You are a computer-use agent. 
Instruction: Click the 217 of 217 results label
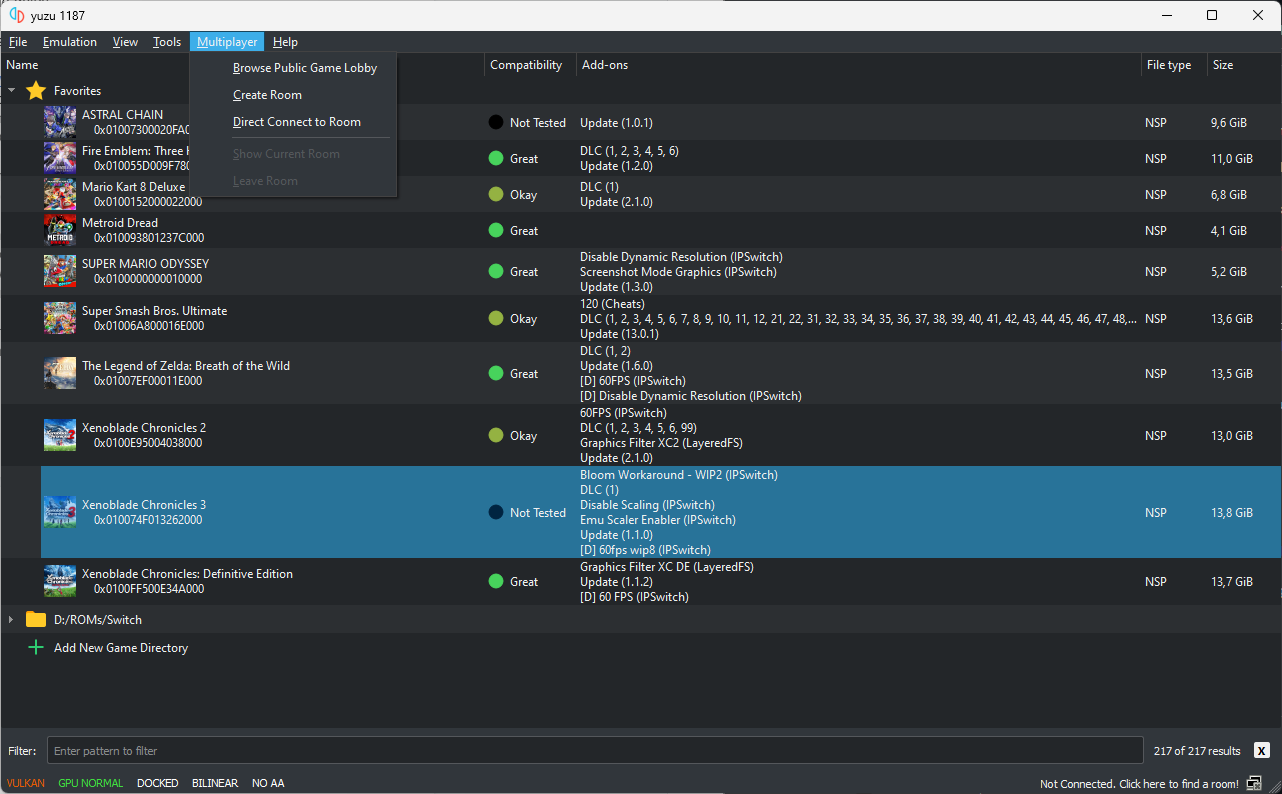tap(1197, 751)
